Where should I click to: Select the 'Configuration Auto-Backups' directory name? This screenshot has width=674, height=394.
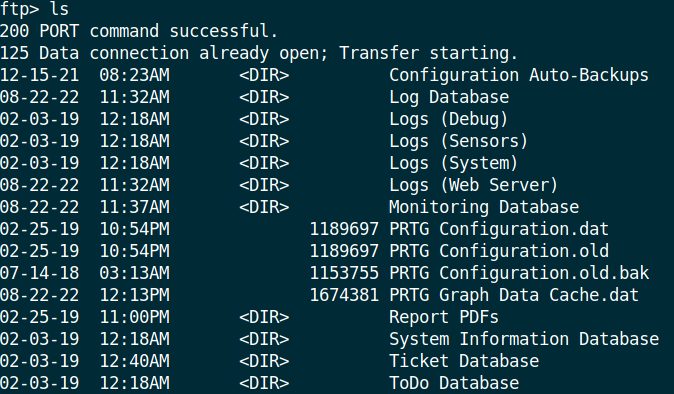click(x=519, y=75)
